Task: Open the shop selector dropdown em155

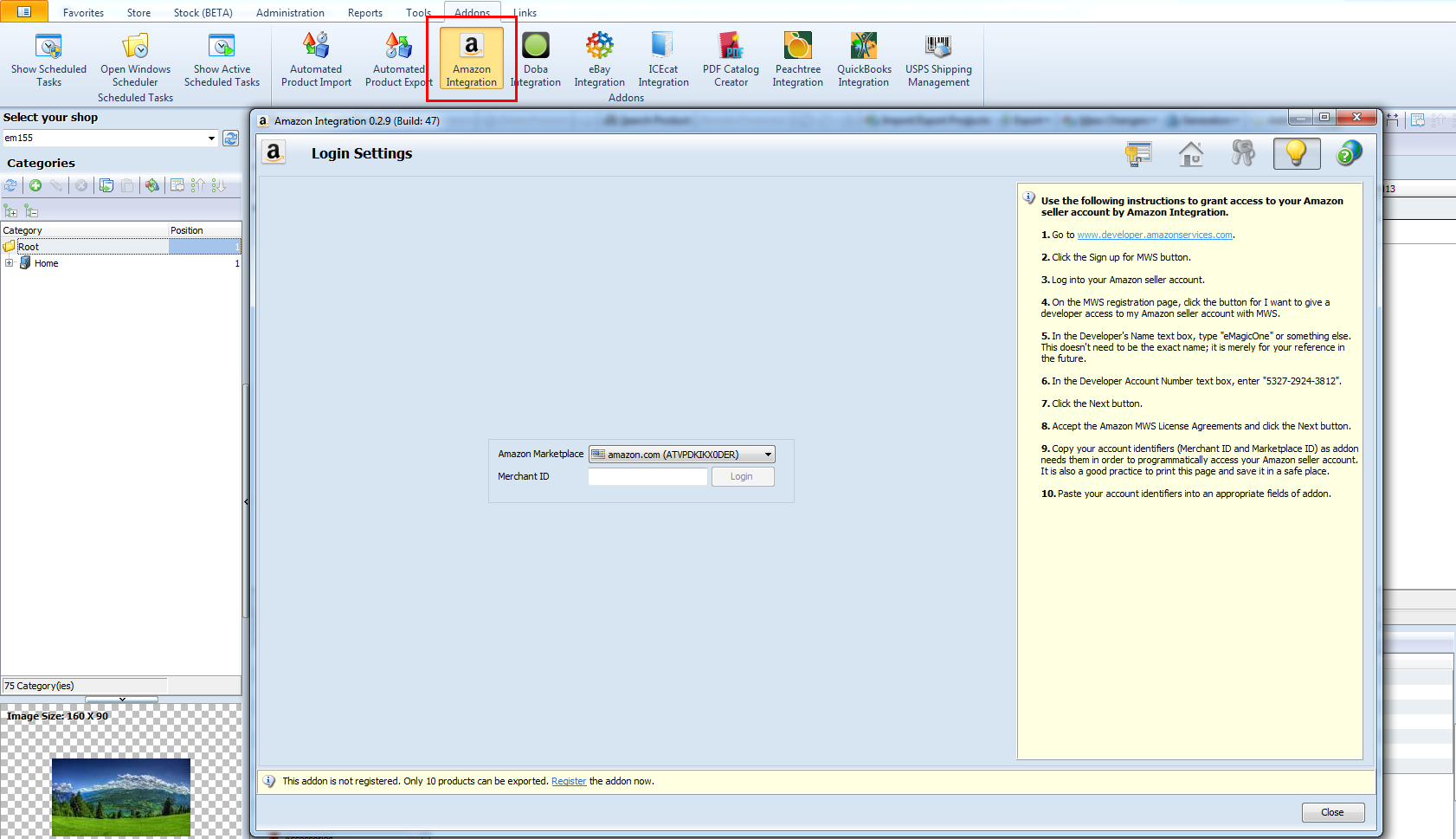Action: [x=211, y=138]
